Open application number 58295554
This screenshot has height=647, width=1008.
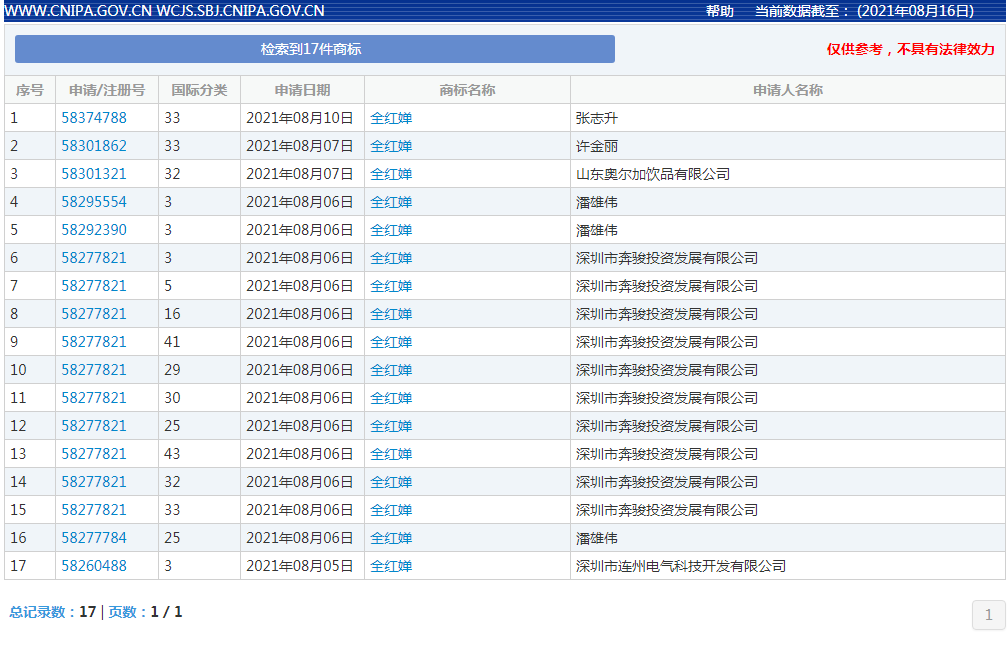tap(94, 202)
